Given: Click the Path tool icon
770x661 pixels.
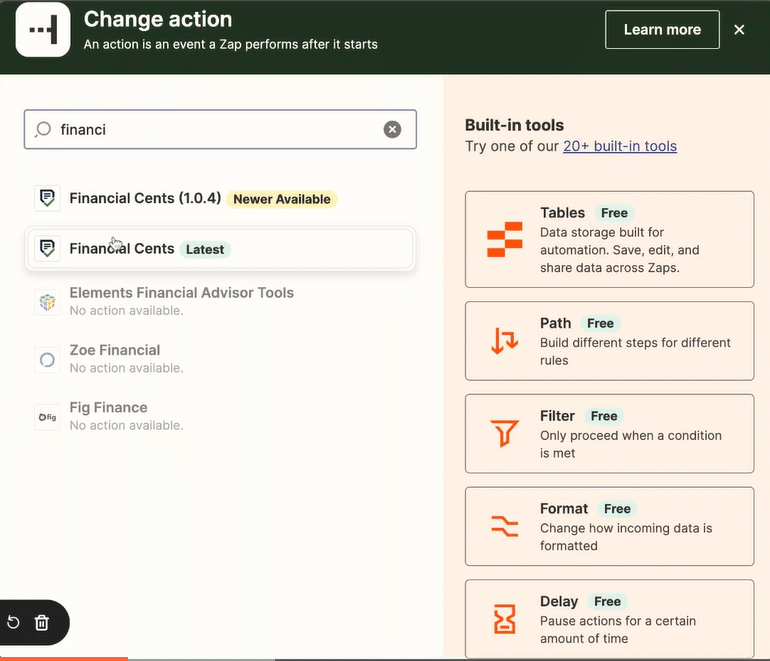Looking at the screenshot, I should coord(504,340).
